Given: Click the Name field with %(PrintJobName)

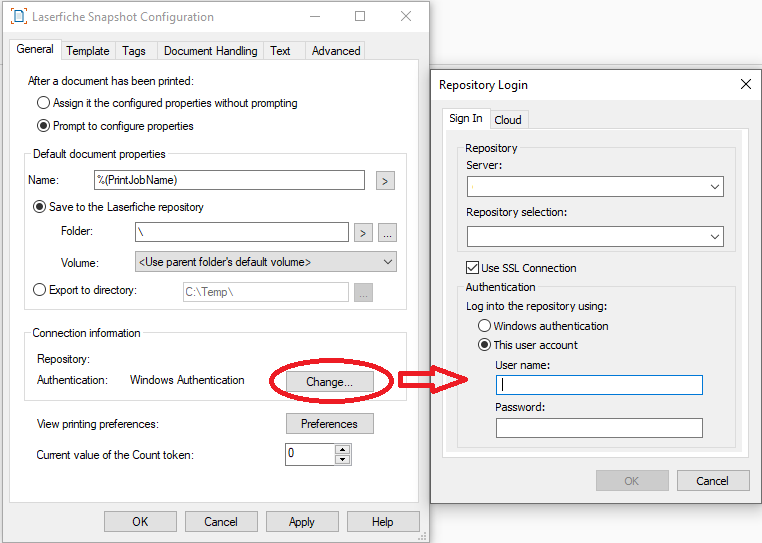Looking at the screenshot, I should tap(229, 180).
